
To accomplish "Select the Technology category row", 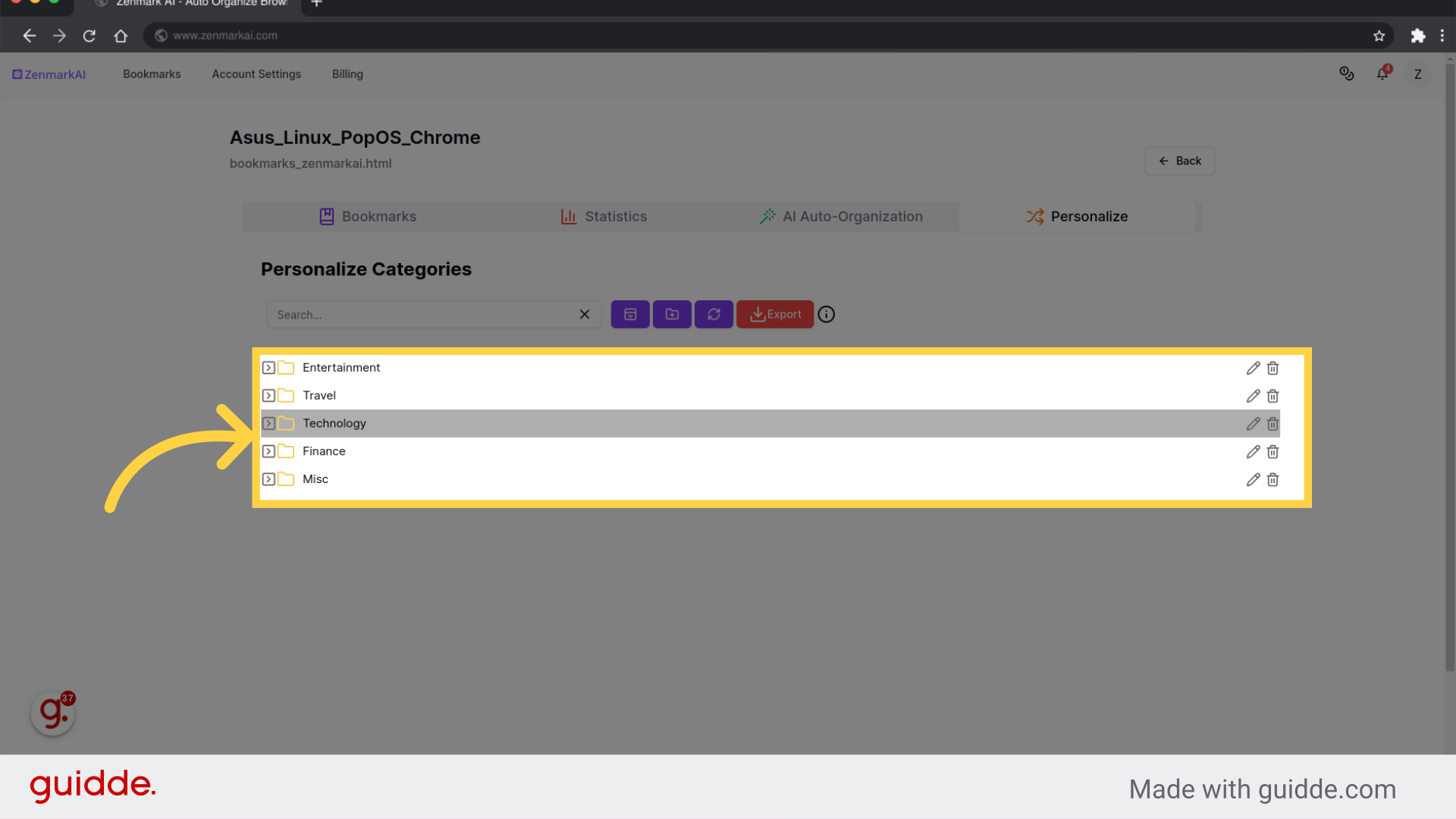I will tap(770, 423).
